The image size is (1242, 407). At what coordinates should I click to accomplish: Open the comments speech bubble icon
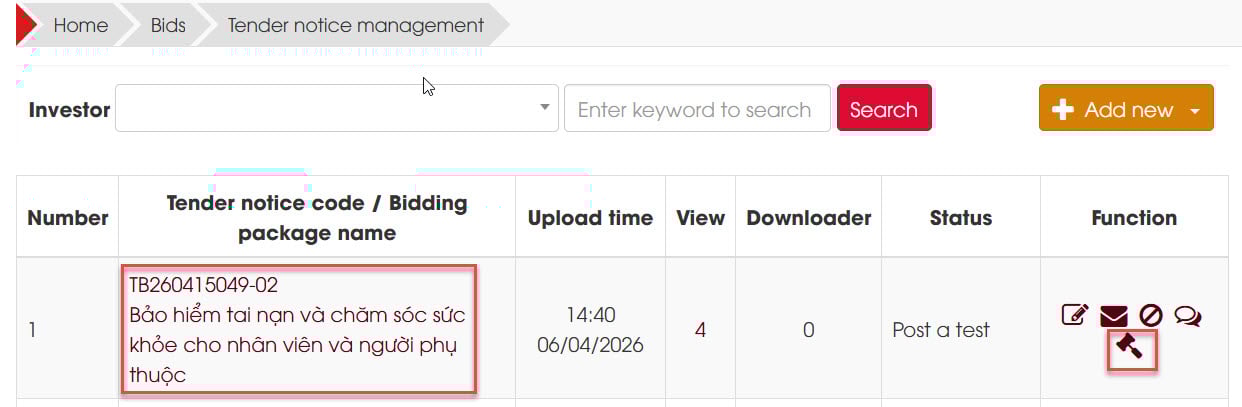click(x=1188, y=316)
